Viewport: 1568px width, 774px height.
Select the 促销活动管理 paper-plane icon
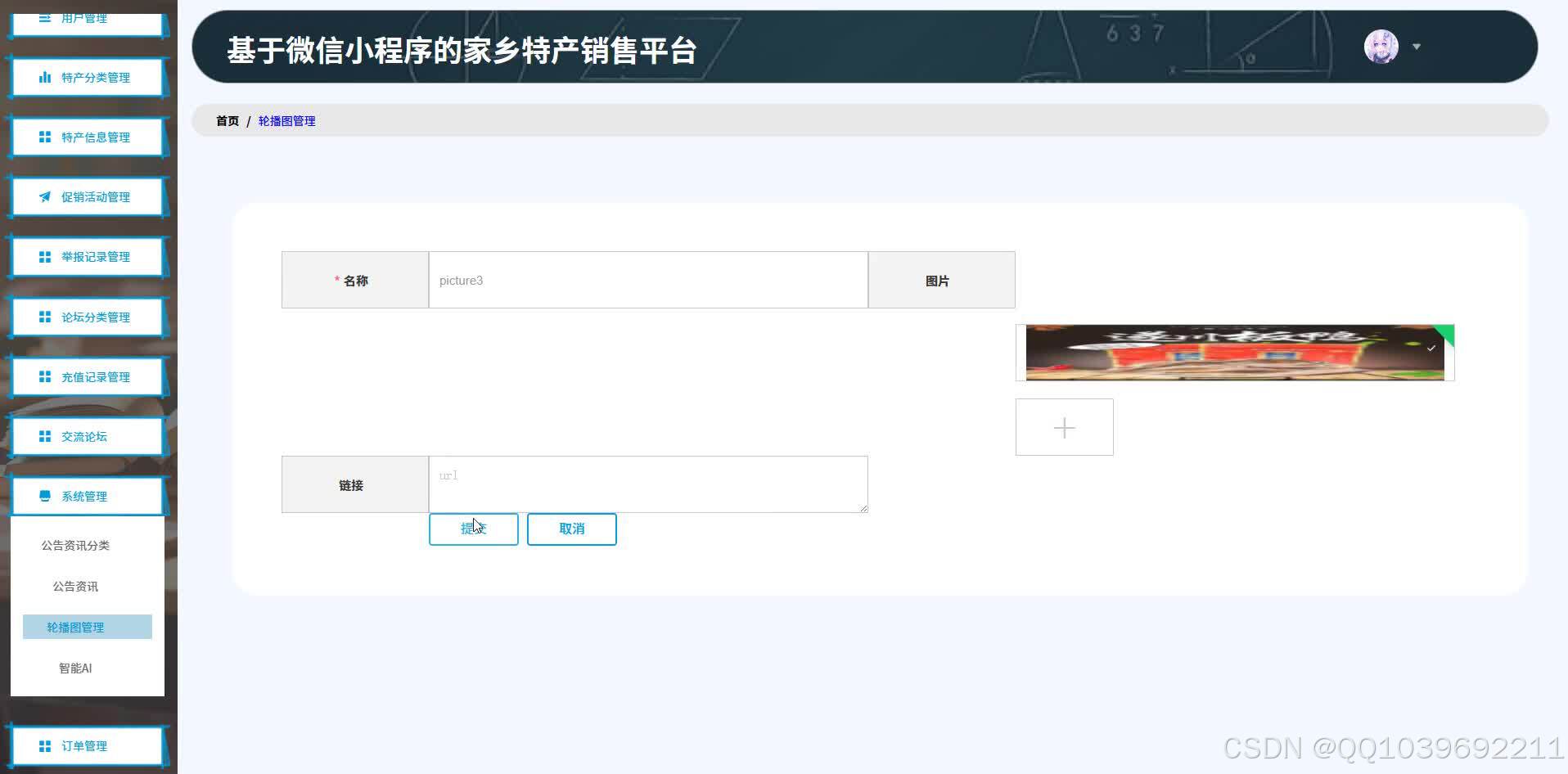[x=45, y=196]
